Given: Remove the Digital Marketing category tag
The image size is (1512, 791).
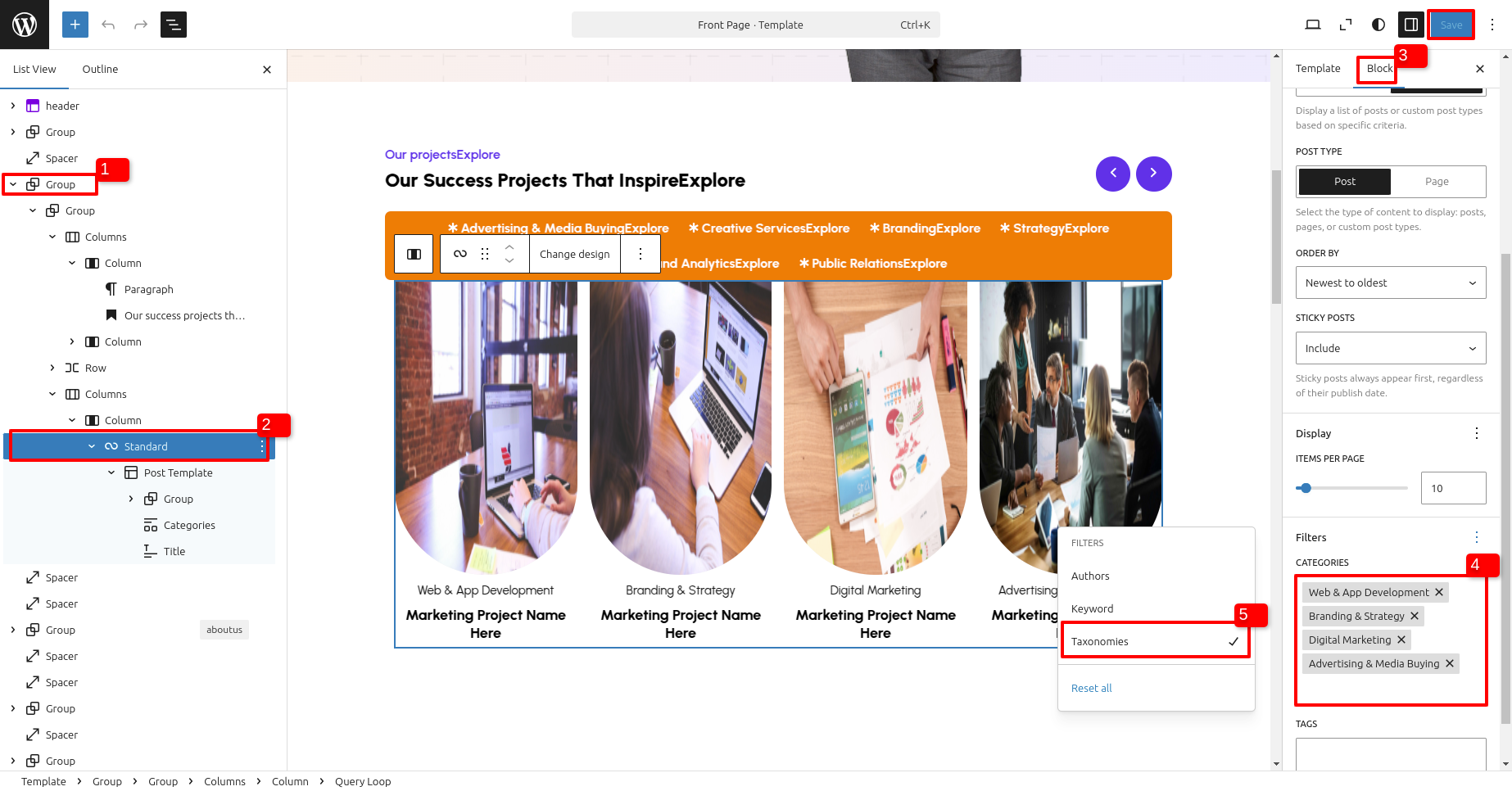Looking at the screenshot, I should click(1401, 640).
